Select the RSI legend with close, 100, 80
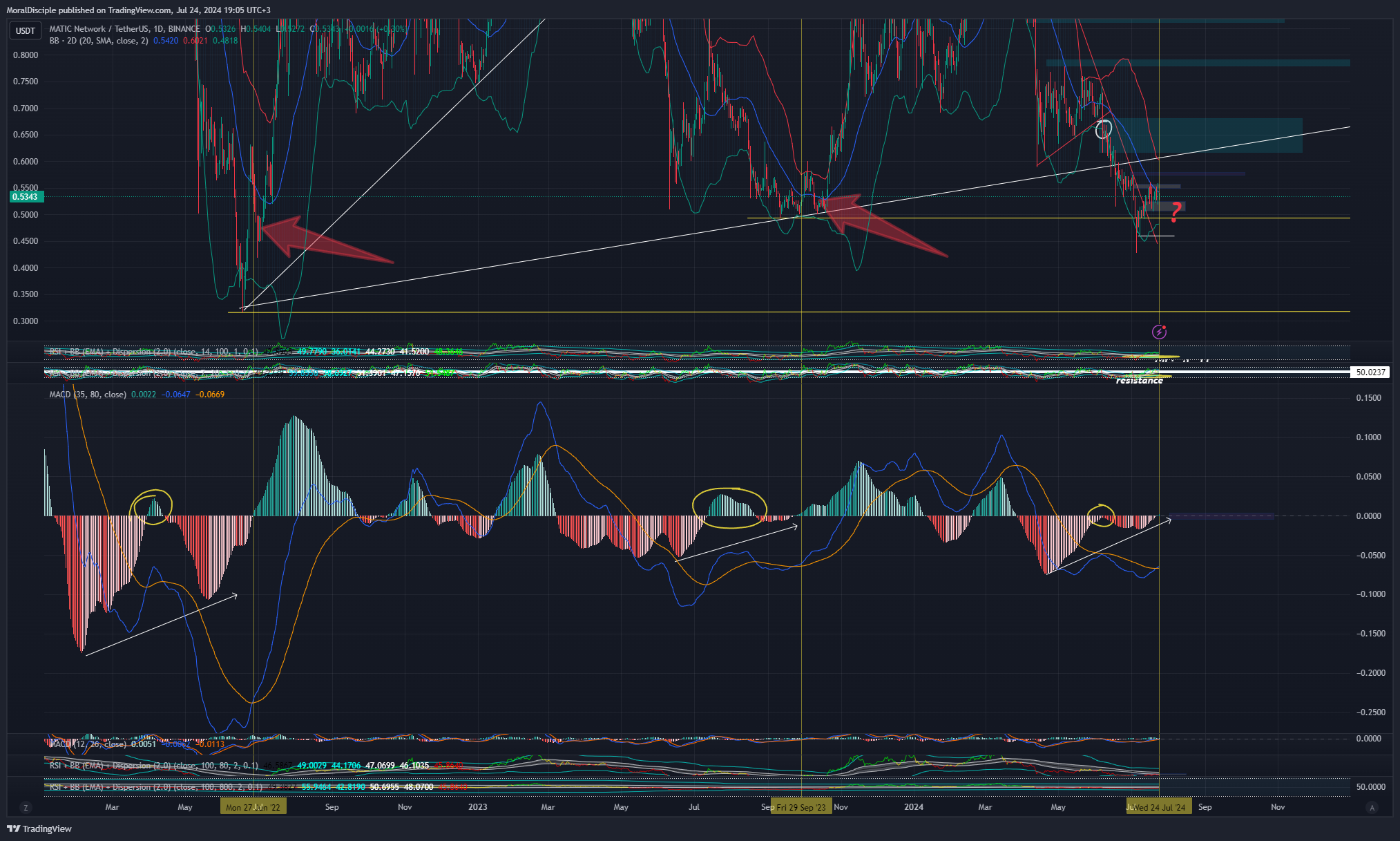 [x=153, y=766]
